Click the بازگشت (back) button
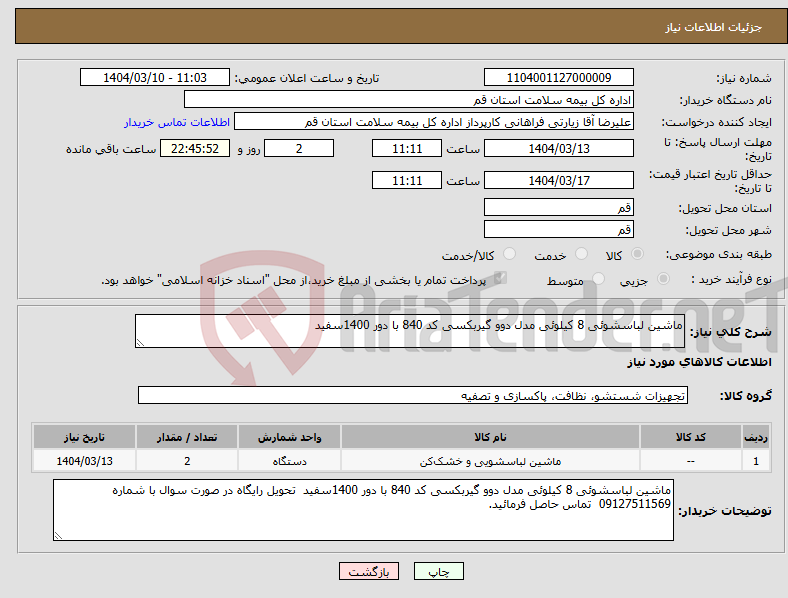The width and height of the screenshot is (788, 598). pyautogui.click(x=369, y=571)
